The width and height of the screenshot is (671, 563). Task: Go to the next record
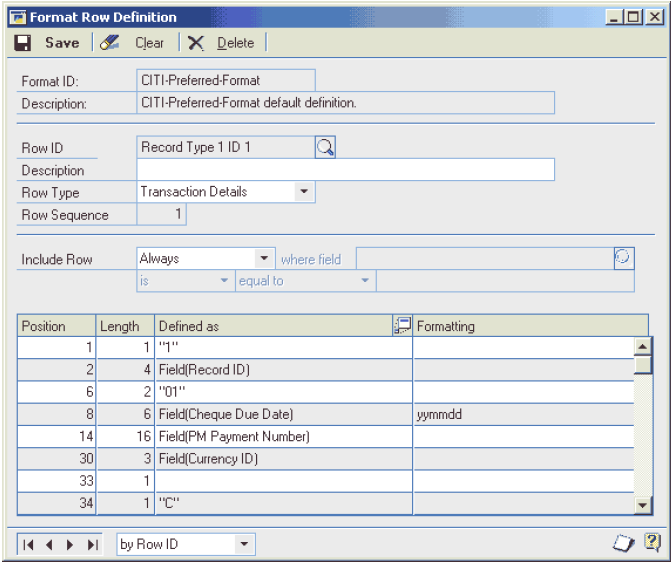[x=70, y=544]
